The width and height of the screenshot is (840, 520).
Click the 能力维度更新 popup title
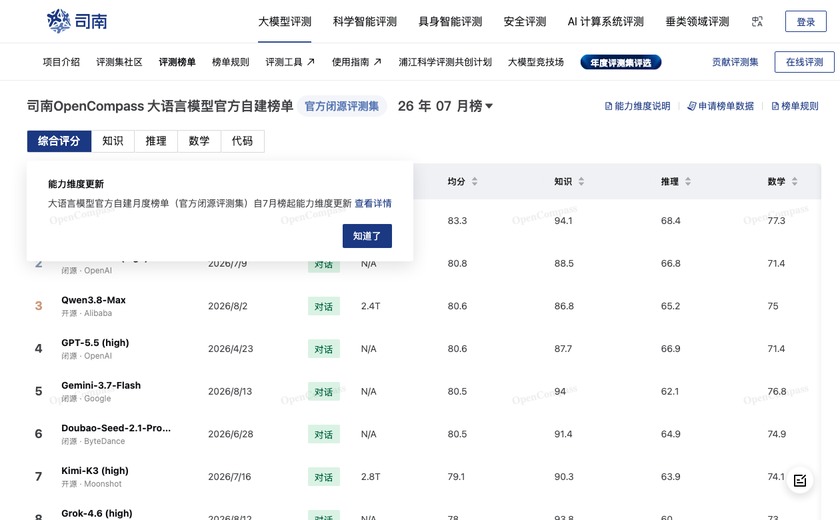tap(76, 184)
